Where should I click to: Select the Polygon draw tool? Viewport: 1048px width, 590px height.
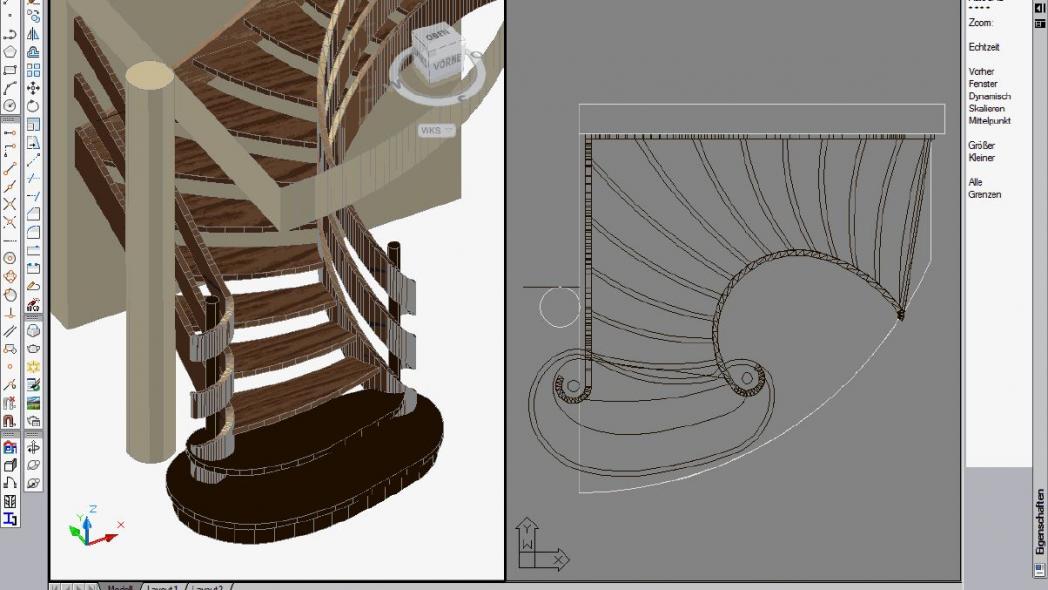[10, 52]
